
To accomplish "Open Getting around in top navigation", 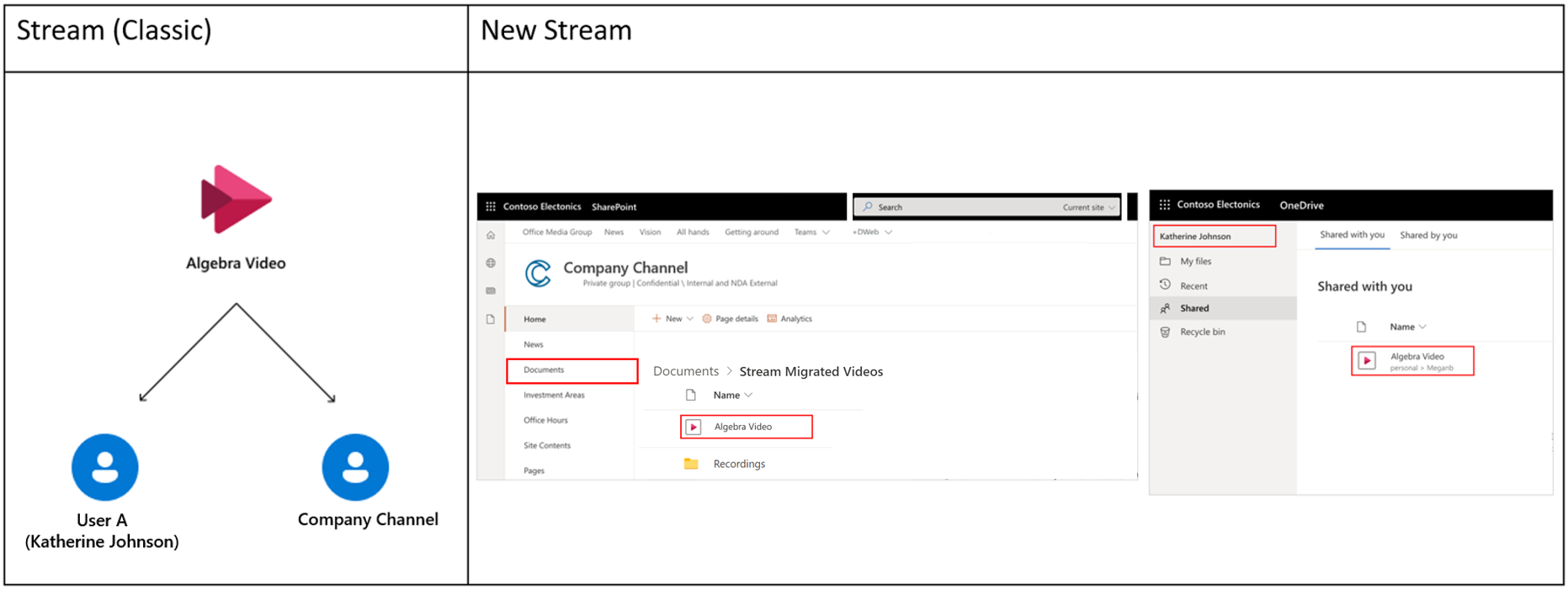I will (x=752, y=232).
